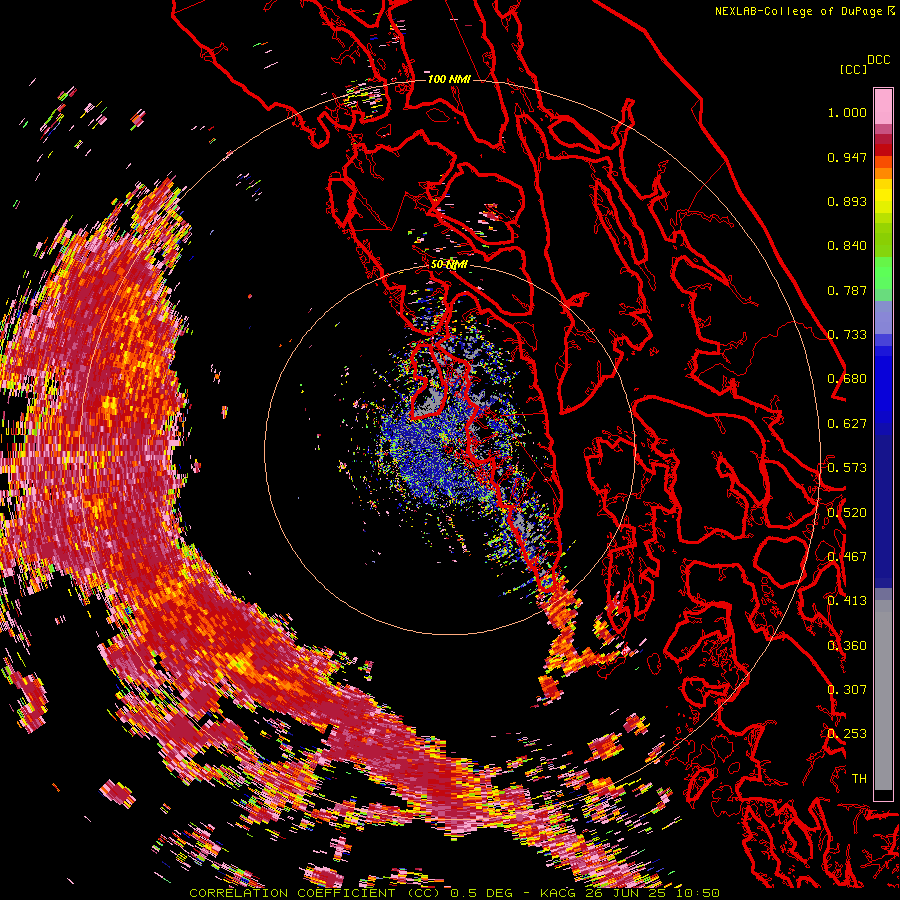Select the 0.733 scale value
This screenshot has width=900, height=900.
point(847,335)
